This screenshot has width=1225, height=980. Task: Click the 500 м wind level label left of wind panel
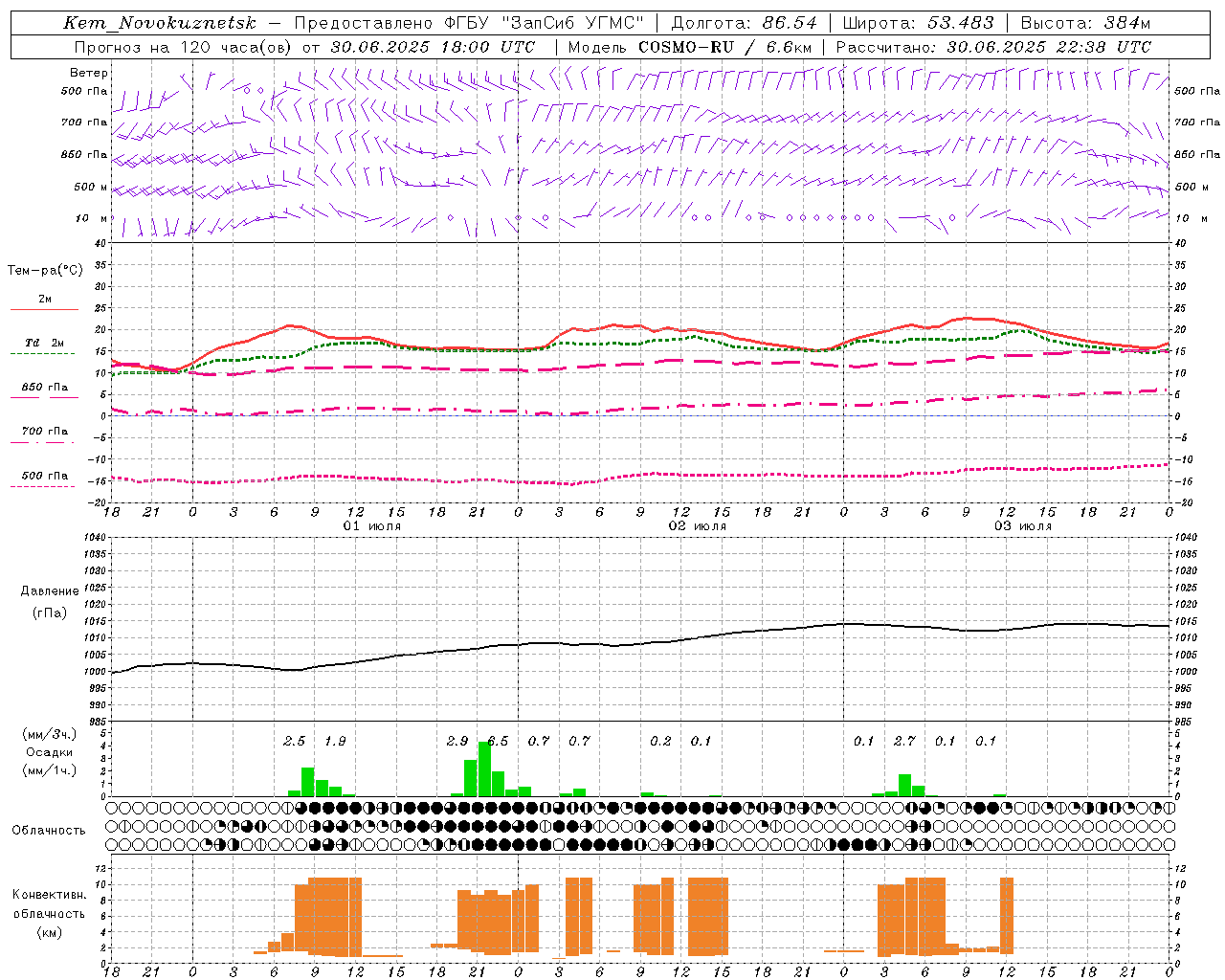click(x=92, y=187)
